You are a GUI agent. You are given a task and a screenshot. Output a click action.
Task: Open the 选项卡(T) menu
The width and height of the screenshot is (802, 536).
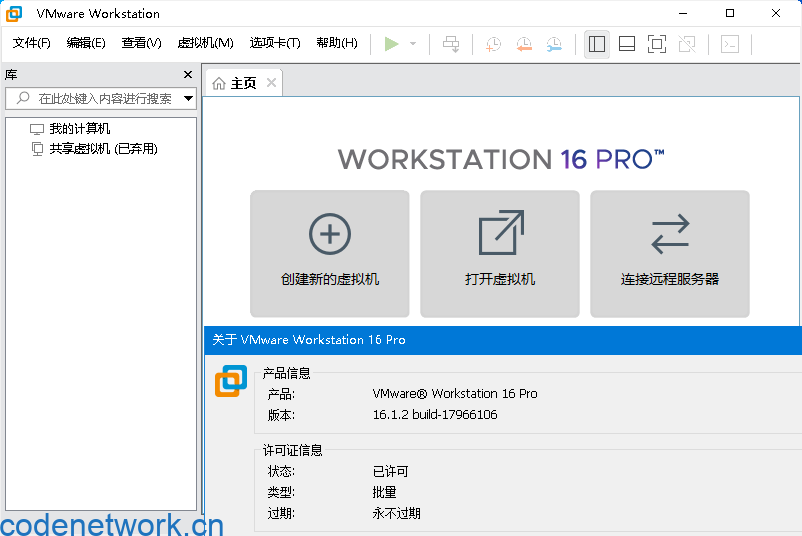[x=275, y=43]
